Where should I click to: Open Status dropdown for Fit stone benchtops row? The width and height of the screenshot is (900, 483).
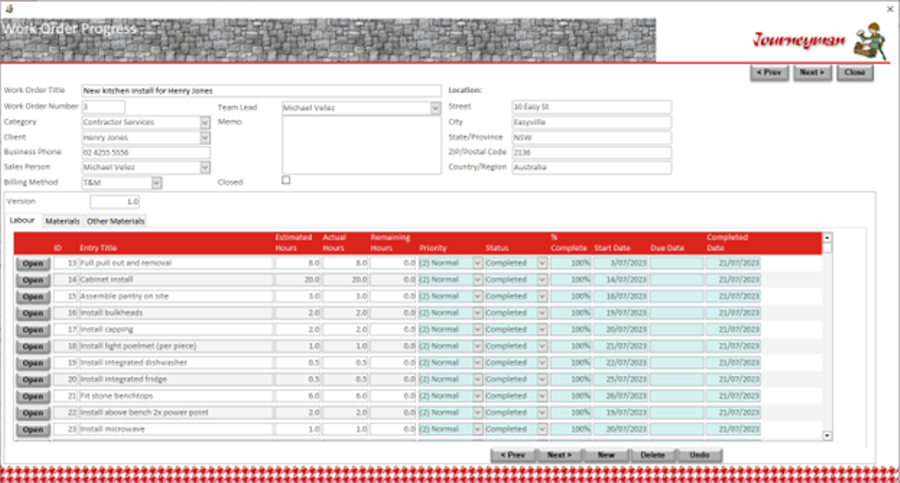pos(542,396)
